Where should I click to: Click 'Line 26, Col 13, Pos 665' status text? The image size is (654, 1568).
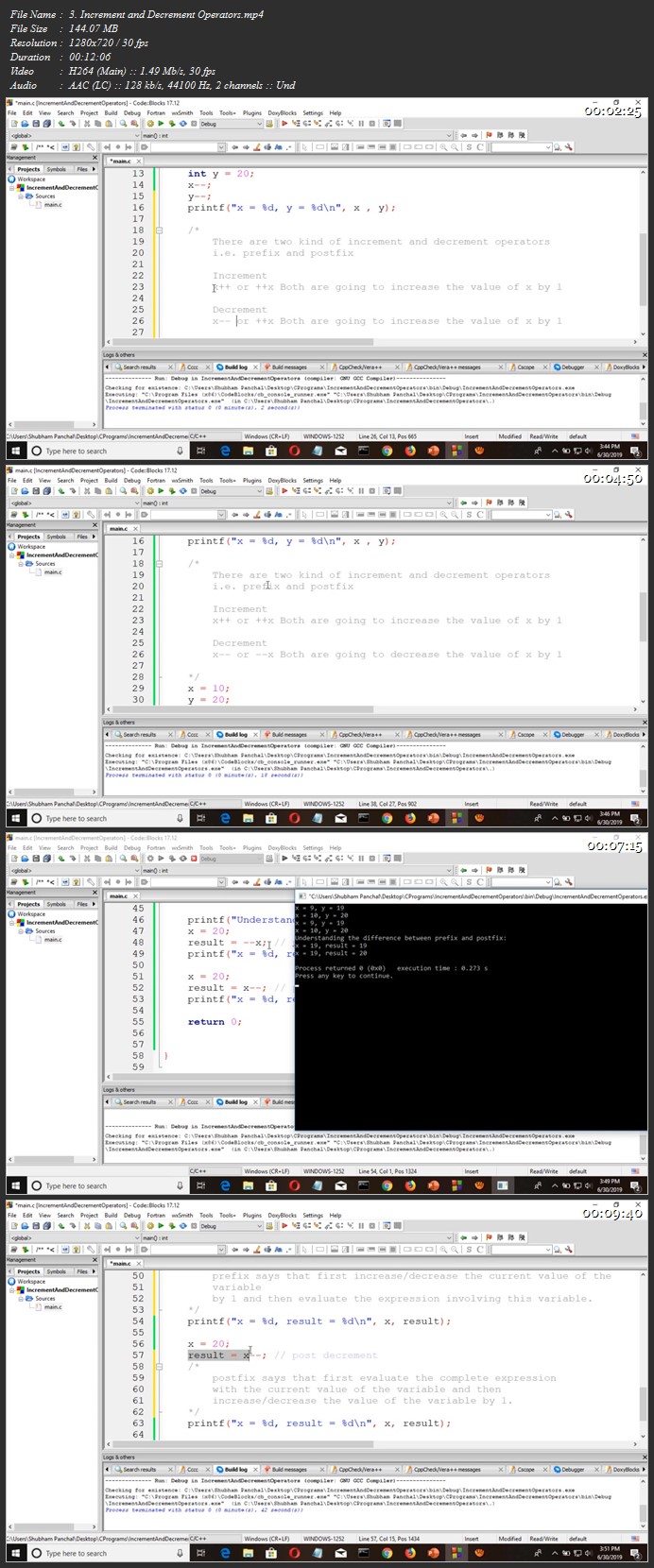click(x=388, y=436)
